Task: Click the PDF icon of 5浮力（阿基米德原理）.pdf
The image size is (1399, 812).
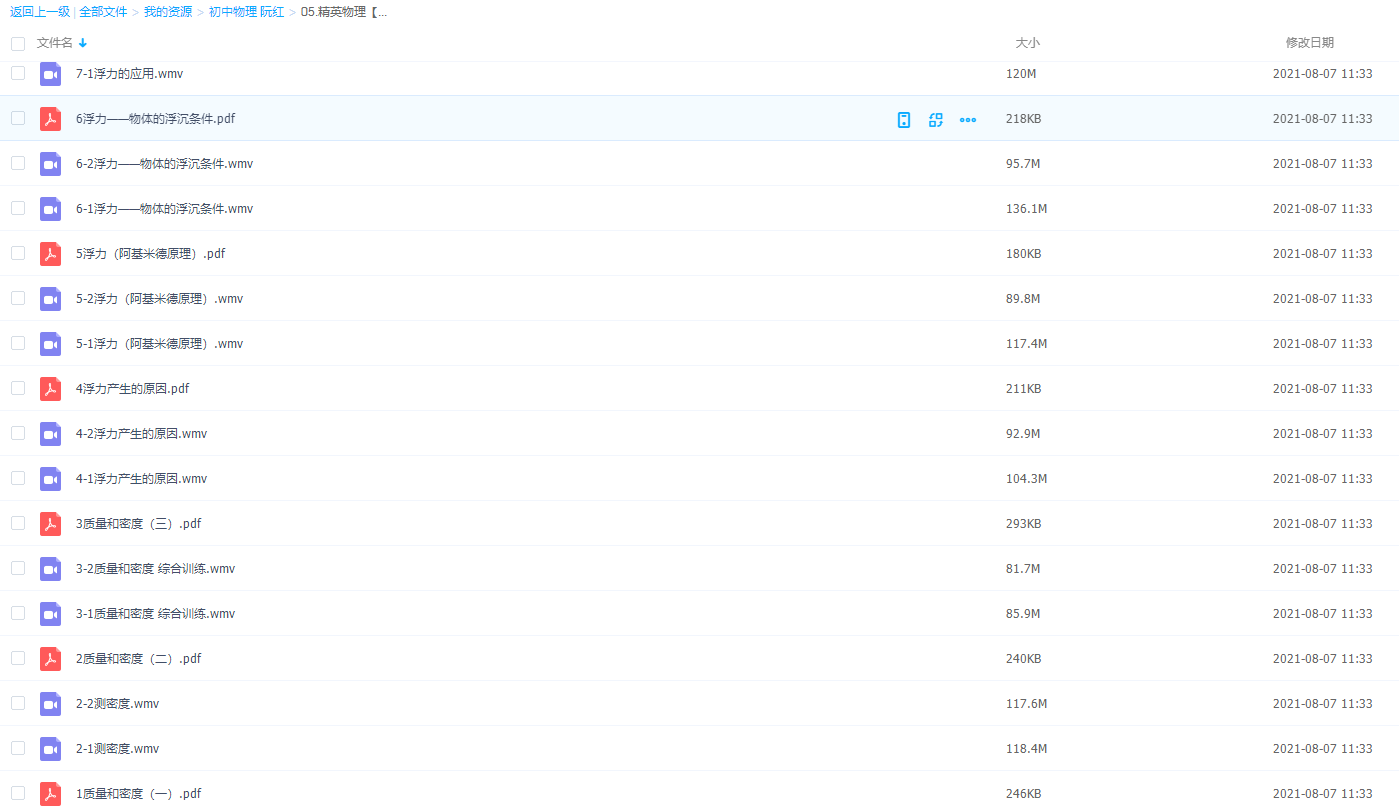Action: (50, 254)
